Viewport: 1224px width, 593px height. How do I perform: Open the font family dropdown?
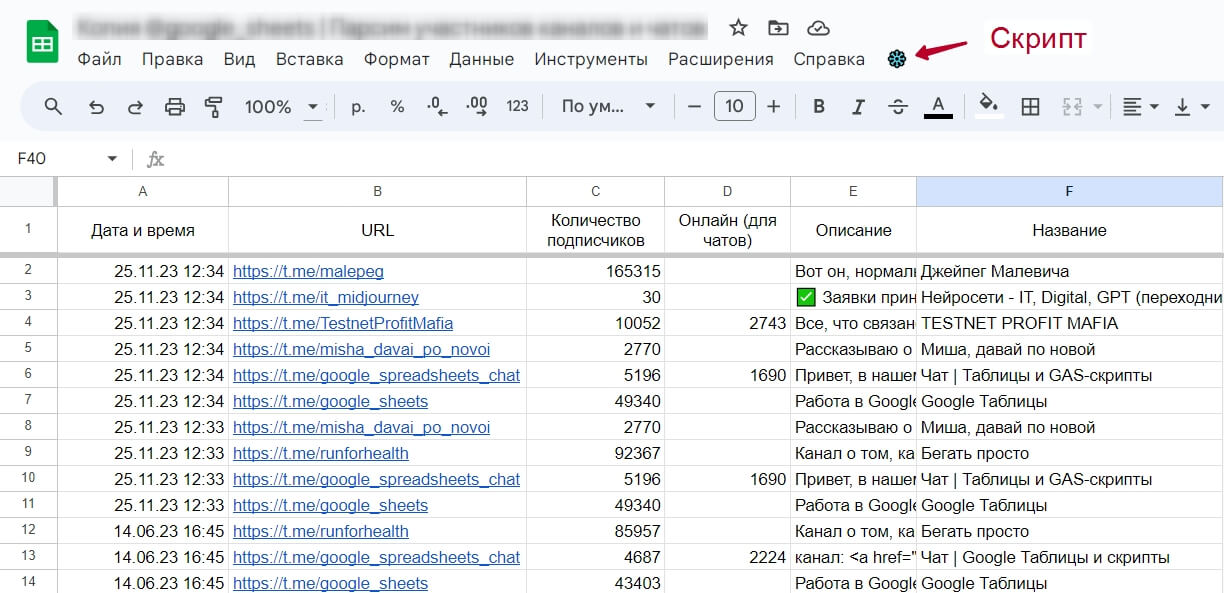(608, 106)
